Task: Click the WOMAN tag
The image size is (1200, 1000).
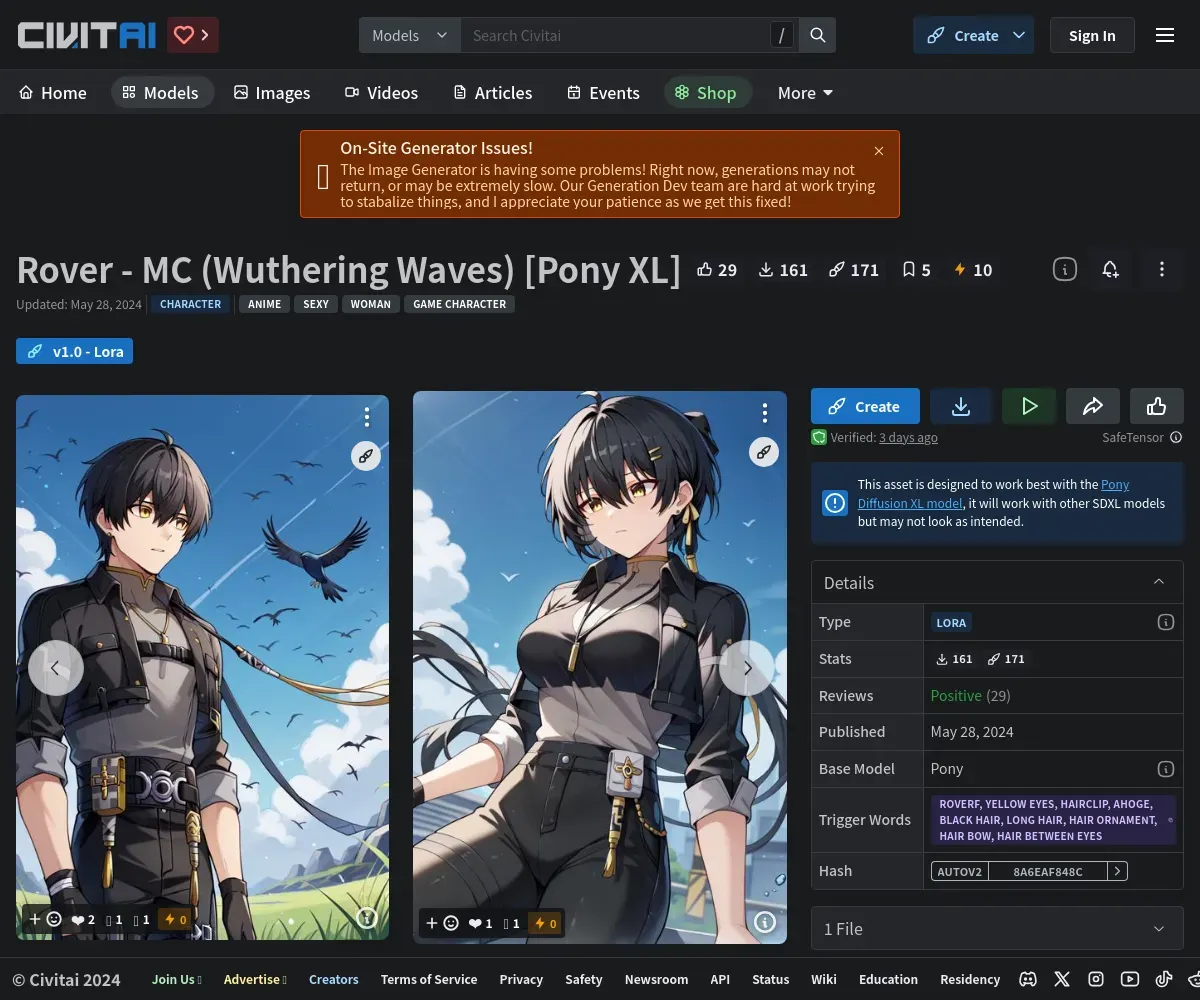Action: point(371,304)
